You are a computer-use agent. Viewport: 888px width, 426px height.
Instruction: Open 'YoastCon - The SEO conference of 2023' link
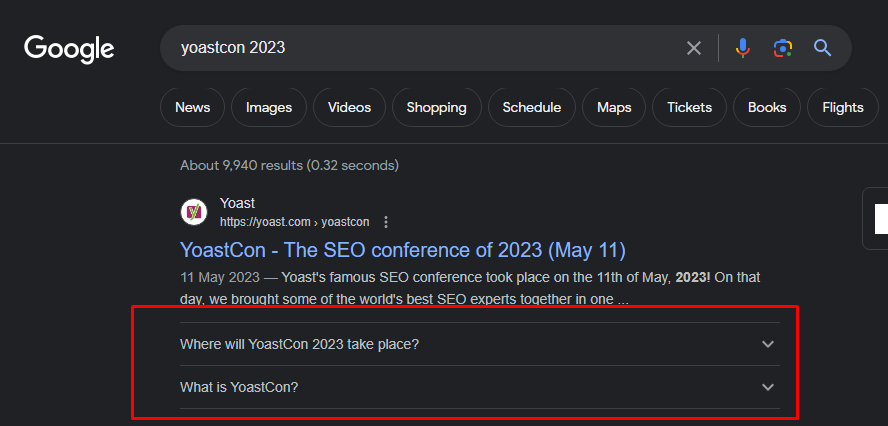tap(402, 249)
